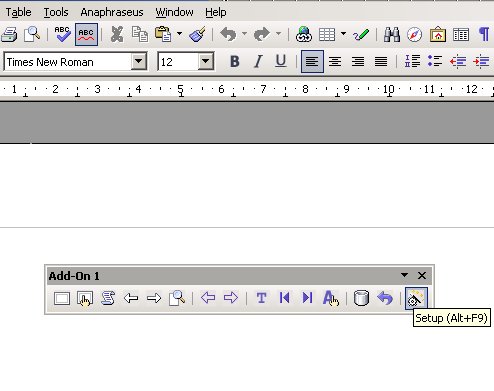
Task: Click the Hyperlink globe icon
Action: tap(304, 34)
